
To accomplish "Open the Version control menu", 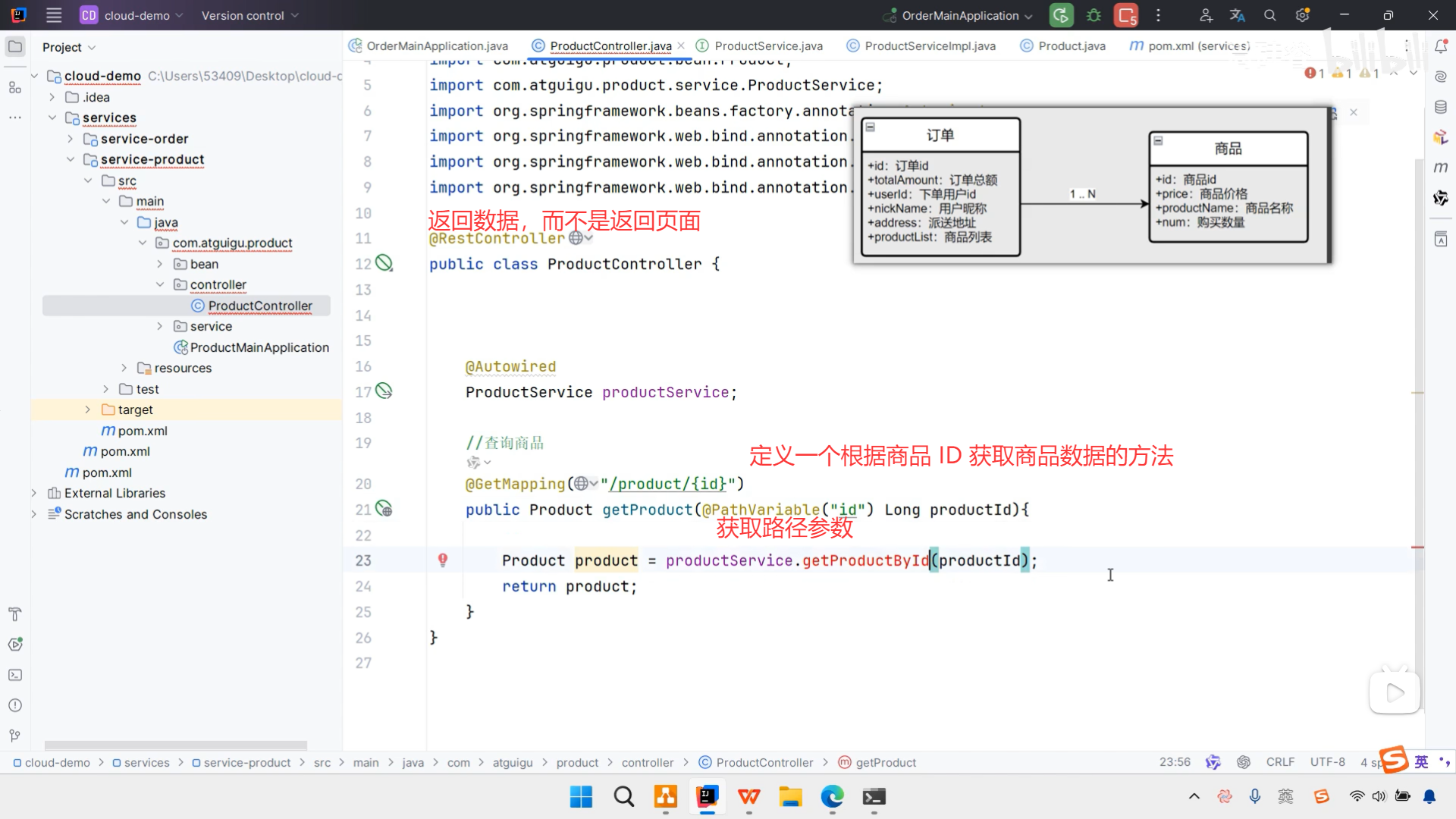I will click(x=249, y=15).
